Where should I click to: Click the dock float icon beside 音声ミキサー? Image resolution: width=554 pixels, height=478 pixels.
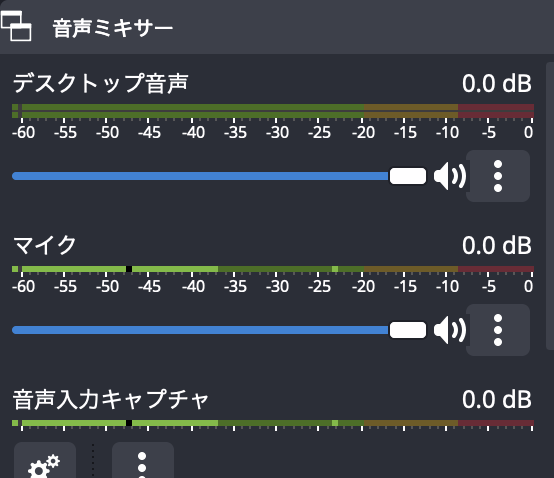tap(16, 26)
